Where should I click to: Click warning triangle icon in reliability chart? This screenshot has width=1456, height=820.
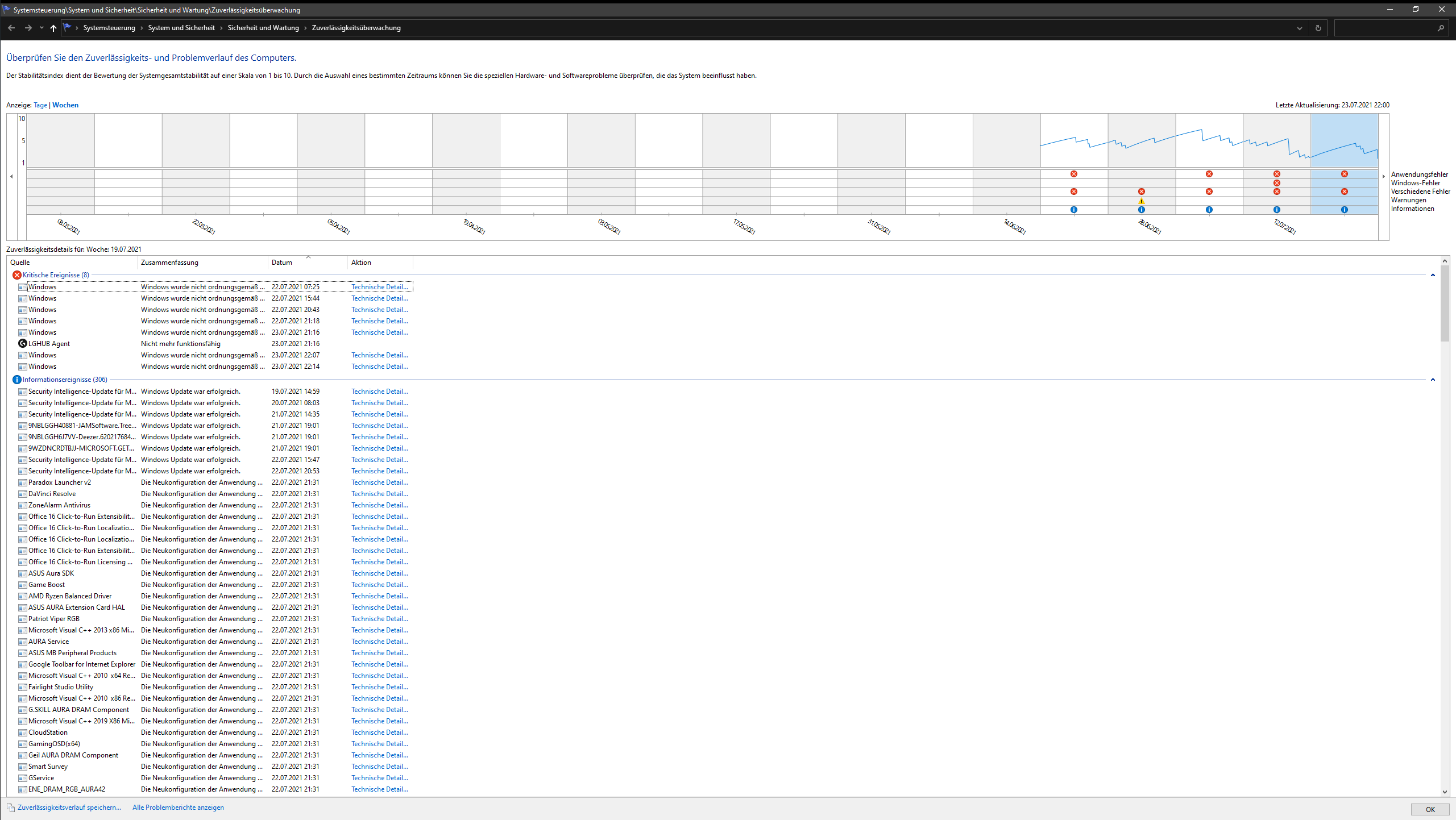pyautogui.click(x=1141, y=201)
